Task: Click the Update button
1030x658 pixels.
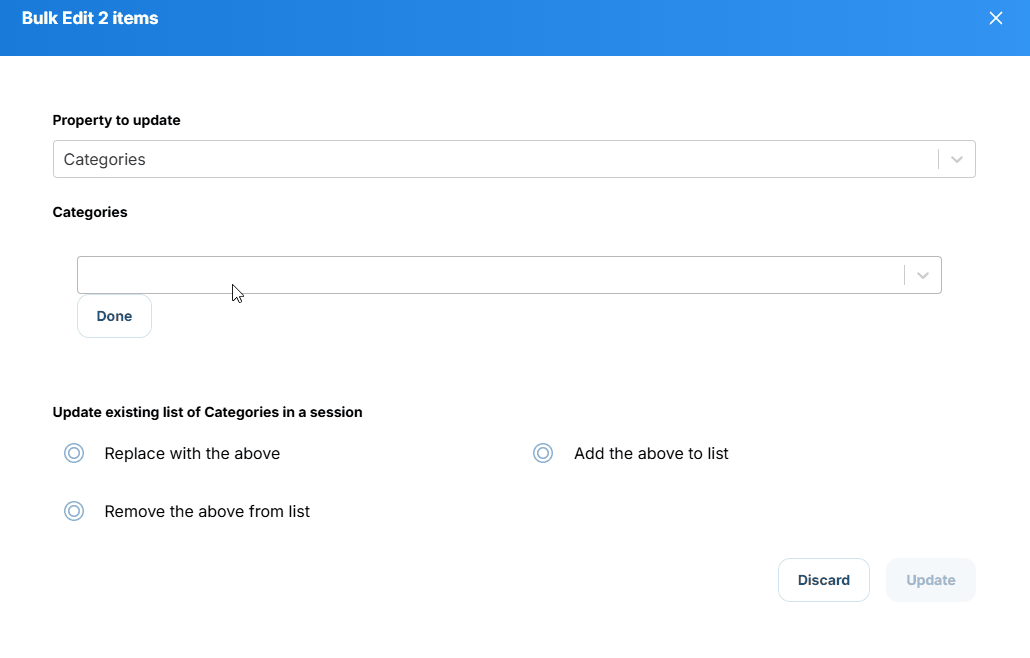Action: tap(931, 580)
